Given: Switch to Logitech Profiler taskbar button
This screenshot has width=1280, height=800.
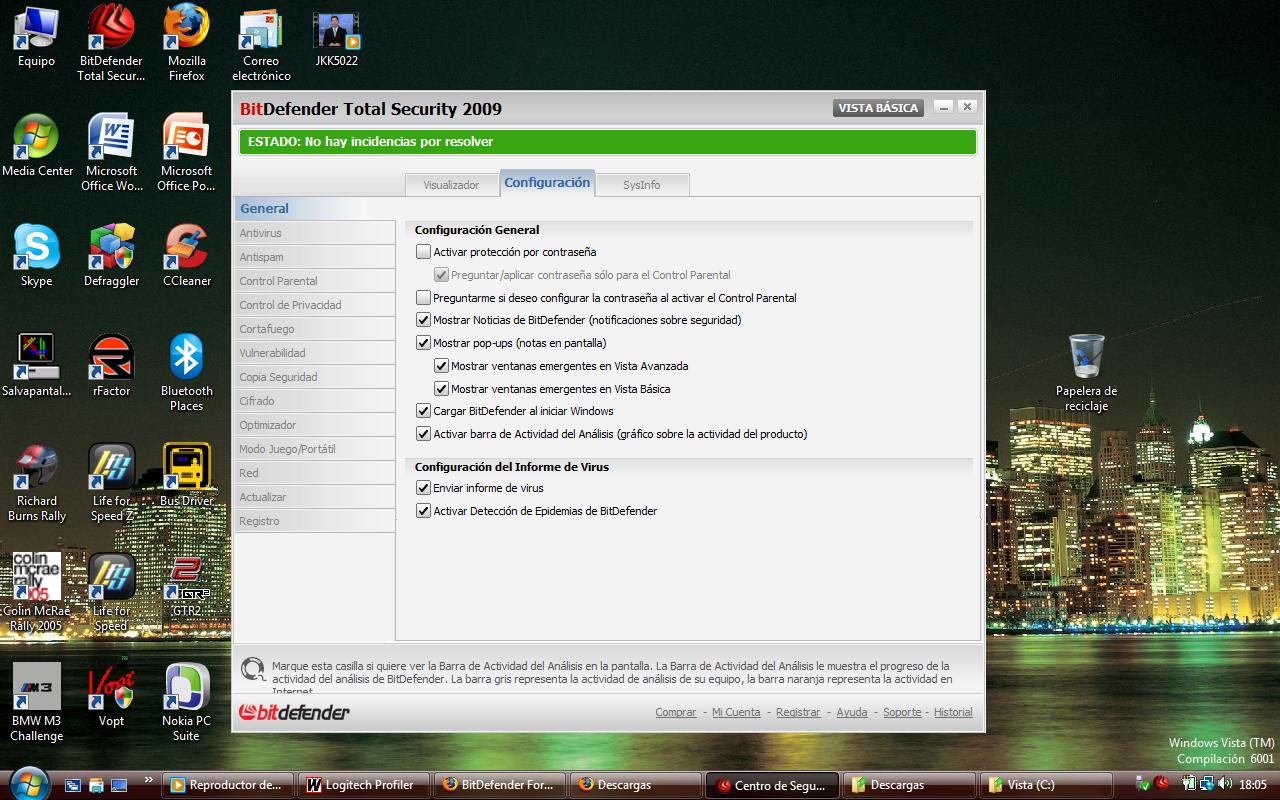Looking at the screenshot, I should click(364, 785).
